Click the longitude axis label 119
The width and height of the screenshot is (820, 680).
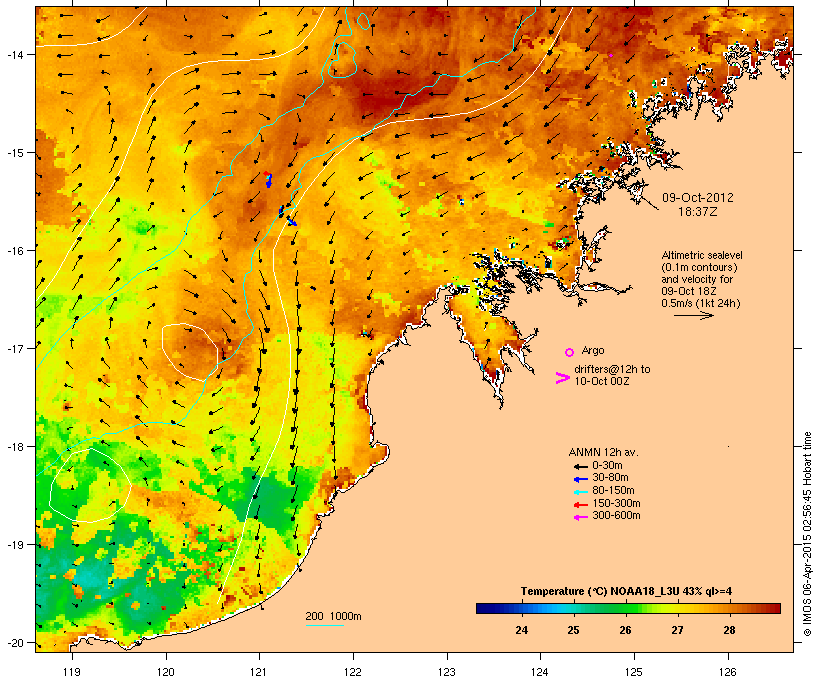(72, 672)
